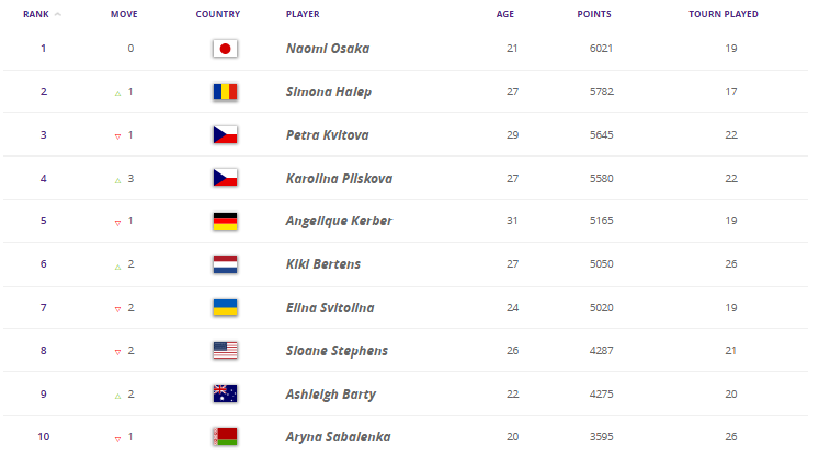Click the Netherlands flag for Kiki Bertens
The height and width of the screenshot is (460, 819).
[225, 264]
